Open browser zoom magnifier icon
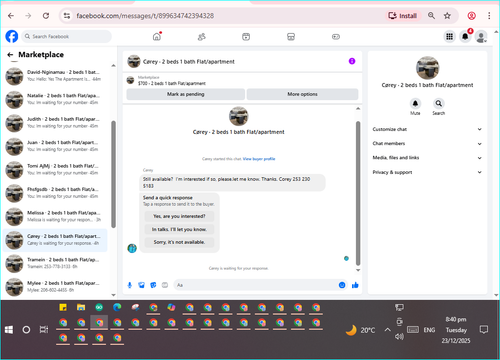This screenshot has height=360, width=500. coord(431,16)
